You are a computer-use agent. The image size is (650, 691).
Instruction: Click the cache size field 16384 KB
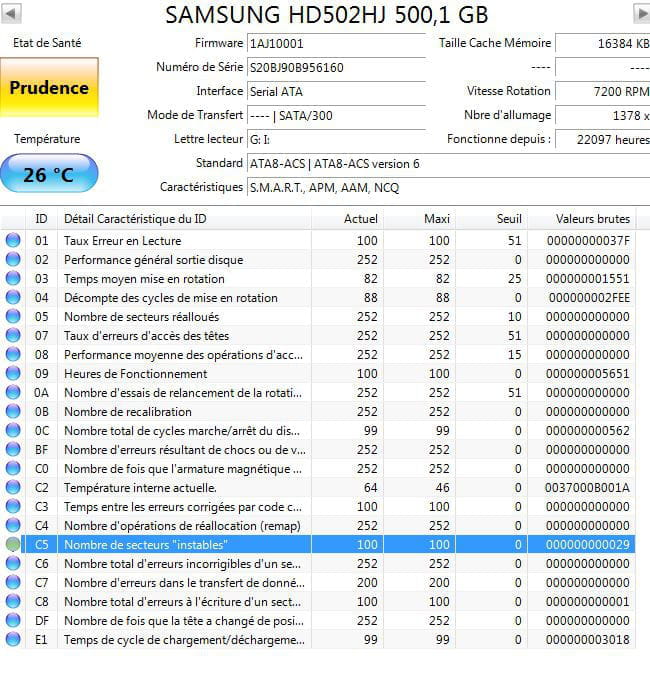click(602, 43)
